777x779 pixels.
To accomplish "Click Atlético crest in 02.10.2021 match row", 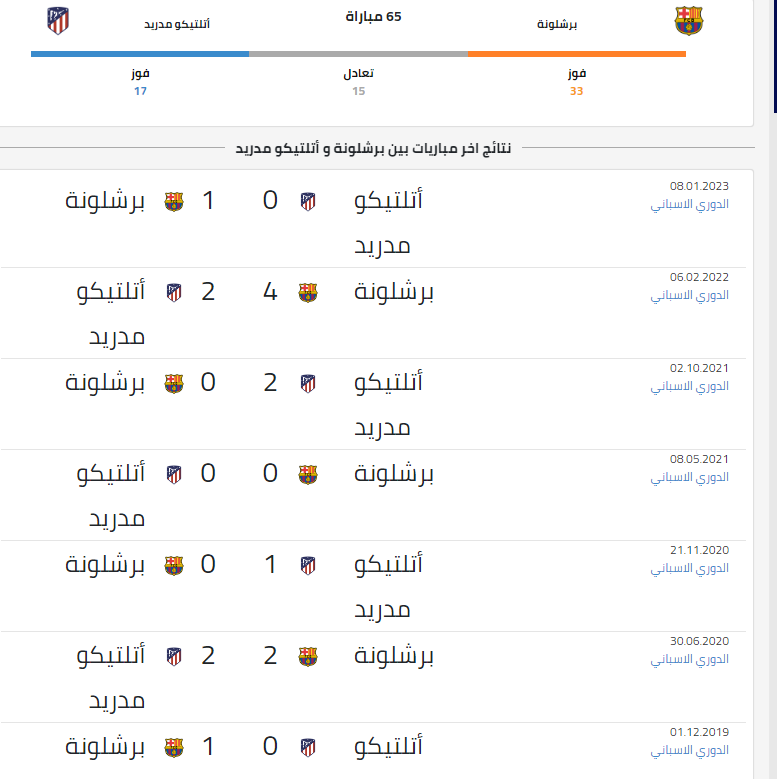I will click(308, 384).
